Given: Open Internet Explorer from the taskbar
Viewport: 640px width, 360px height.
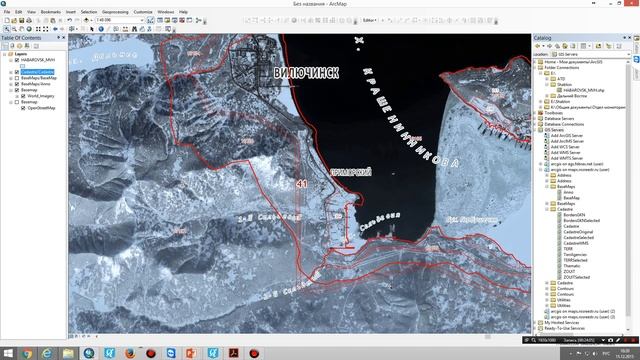Looking at the screenshot, I should coord(47,353).
